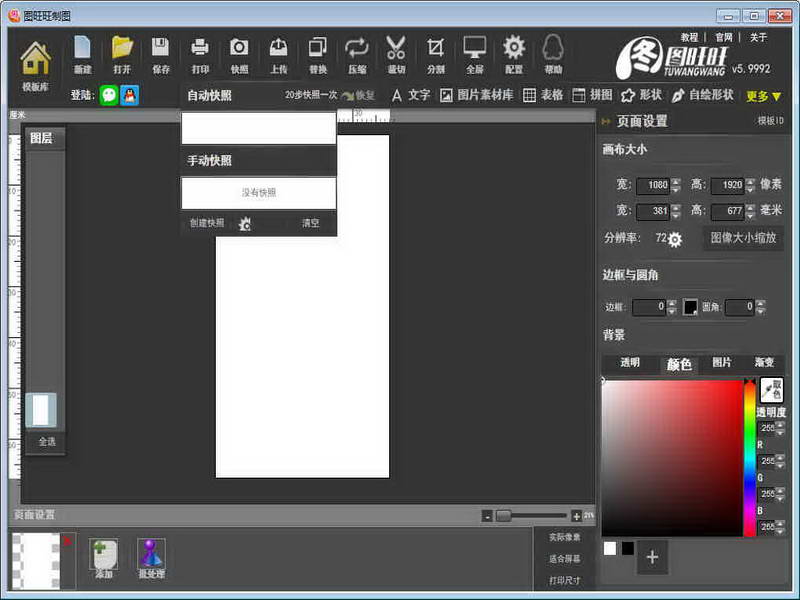This screenshot has height=600, width=800.
Task: Click the pixel width field 1080
Action: (x=653, y=185)
